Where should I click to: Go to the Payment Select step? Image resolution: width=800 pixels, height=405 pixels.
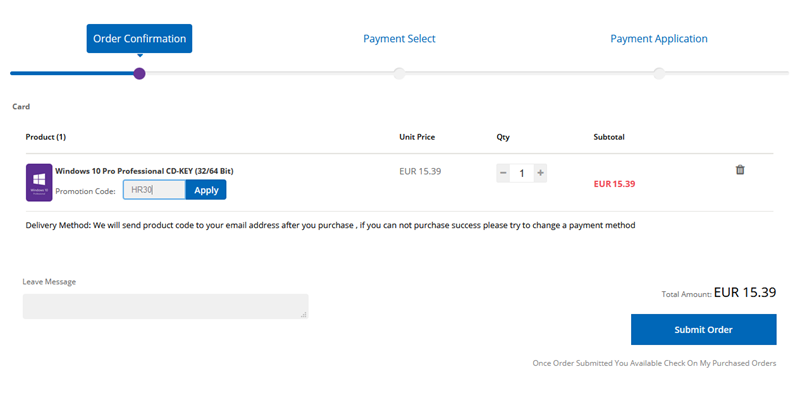[x=399, y=39]
